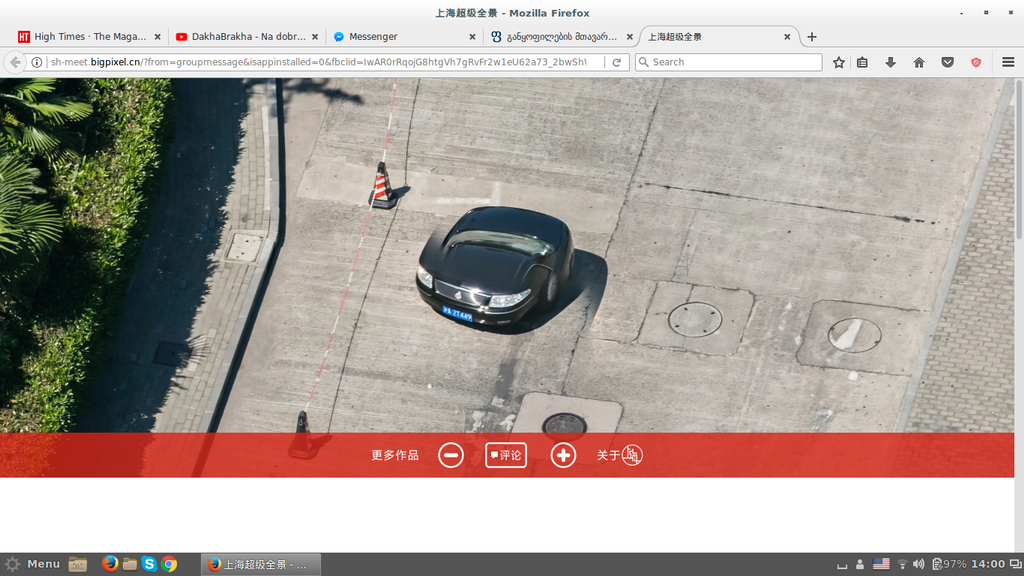Open the Firefox downloads arrow
This screenshot has width=1024, height=576.
tap(890, 62)
